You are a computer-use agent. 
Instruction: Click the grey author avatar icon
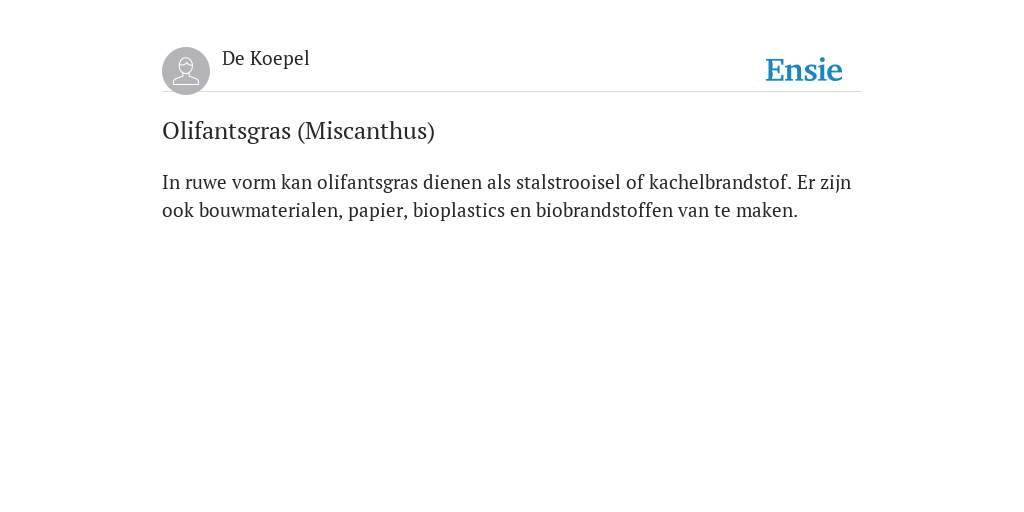(x=186, y=71)
